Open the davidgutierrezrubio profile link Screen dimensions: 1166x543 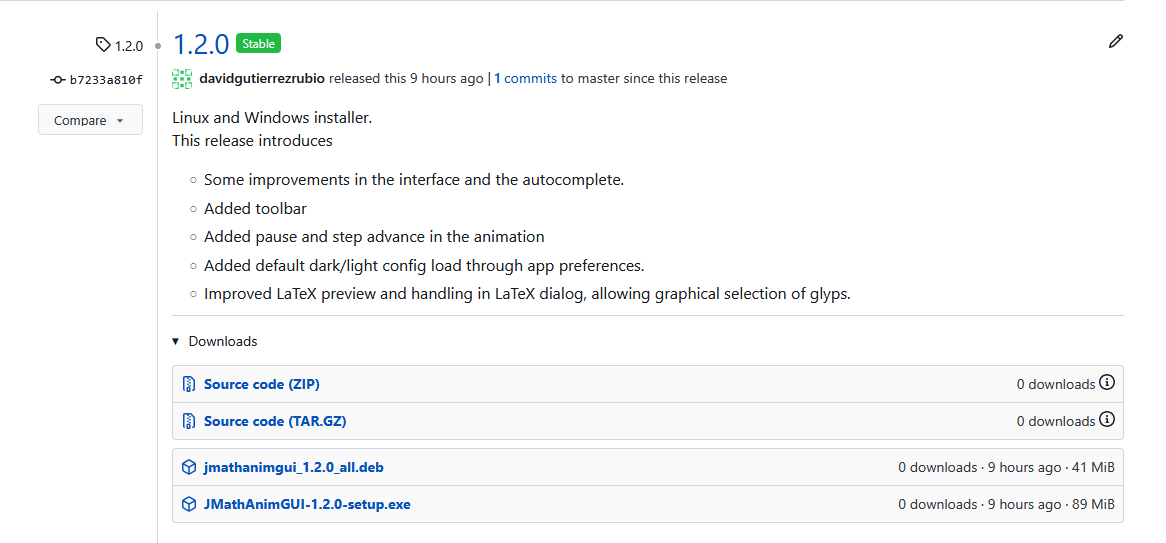pos(262,78)
